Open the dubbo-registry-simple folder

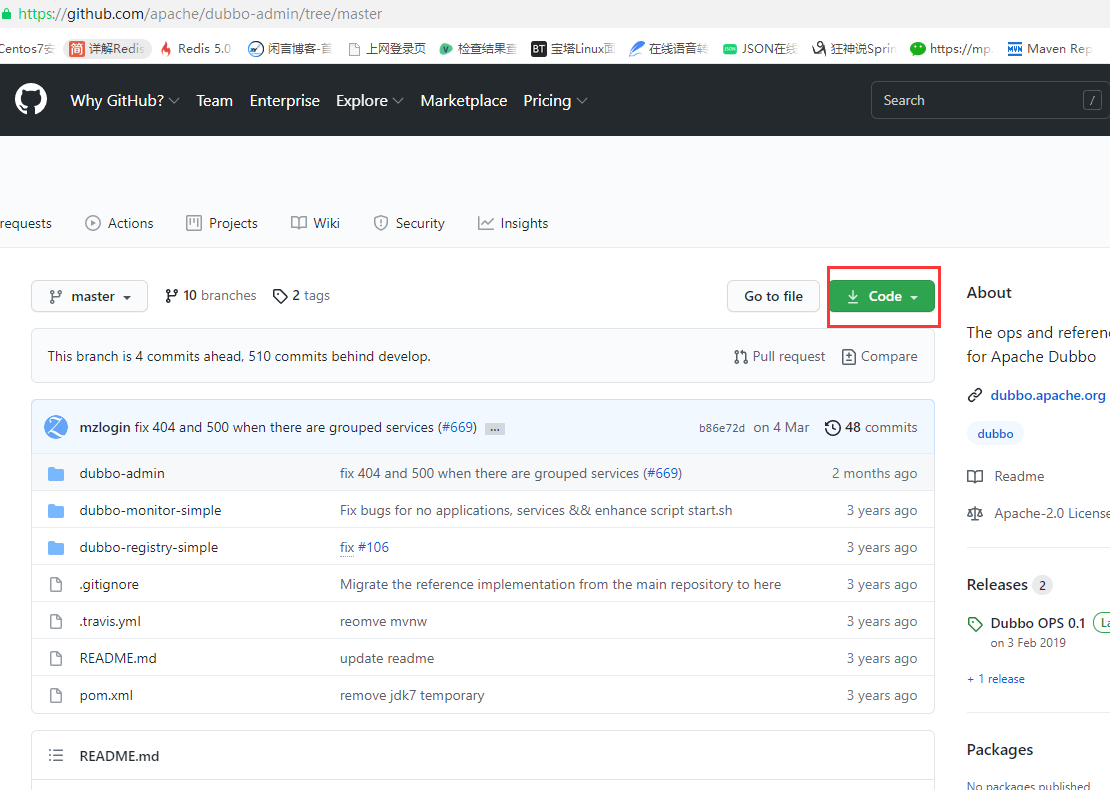point(149,547)
